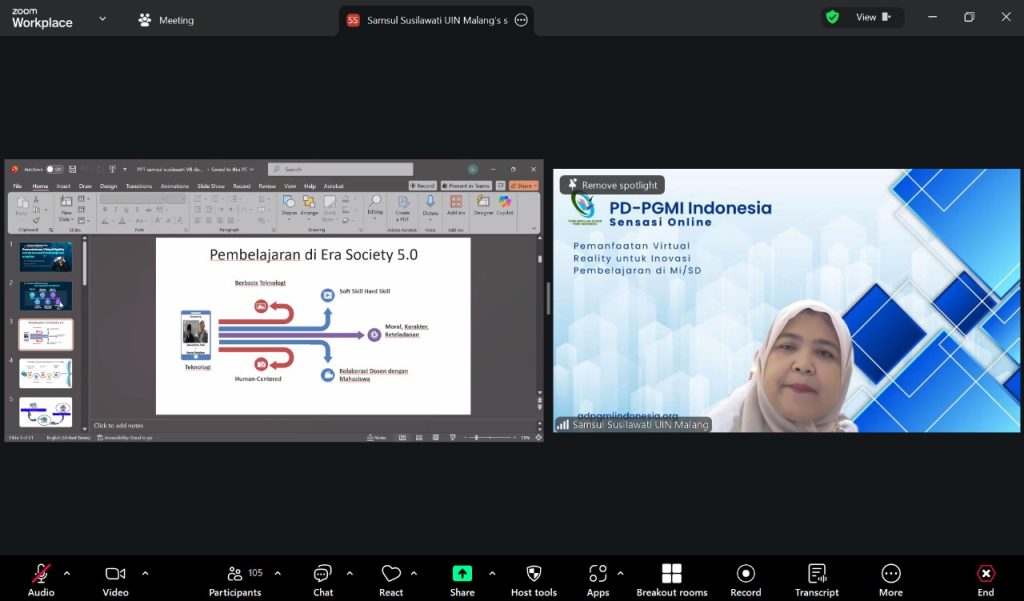Open the Transcript option
The width and height of the screenshot is (1024, 601).
tap(817, 574)
